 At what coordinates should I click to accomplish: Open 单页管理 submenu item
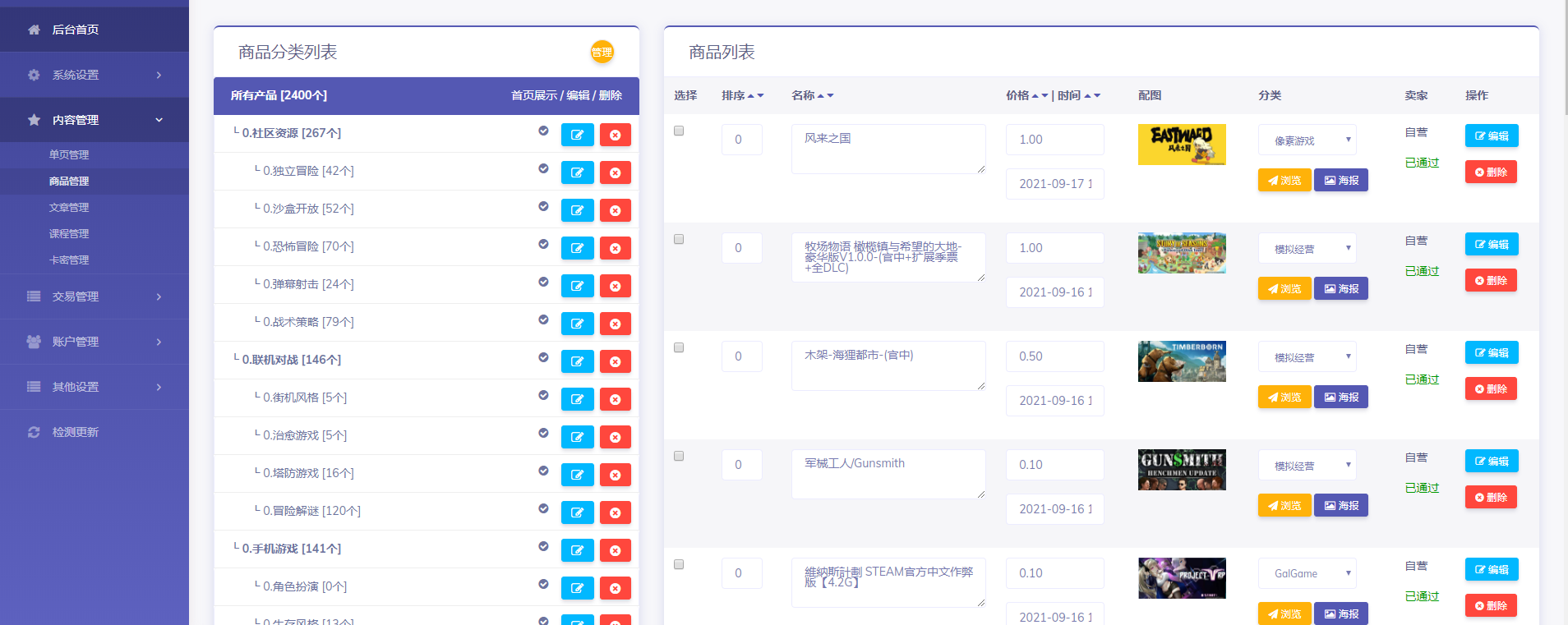tap(69, 154)
